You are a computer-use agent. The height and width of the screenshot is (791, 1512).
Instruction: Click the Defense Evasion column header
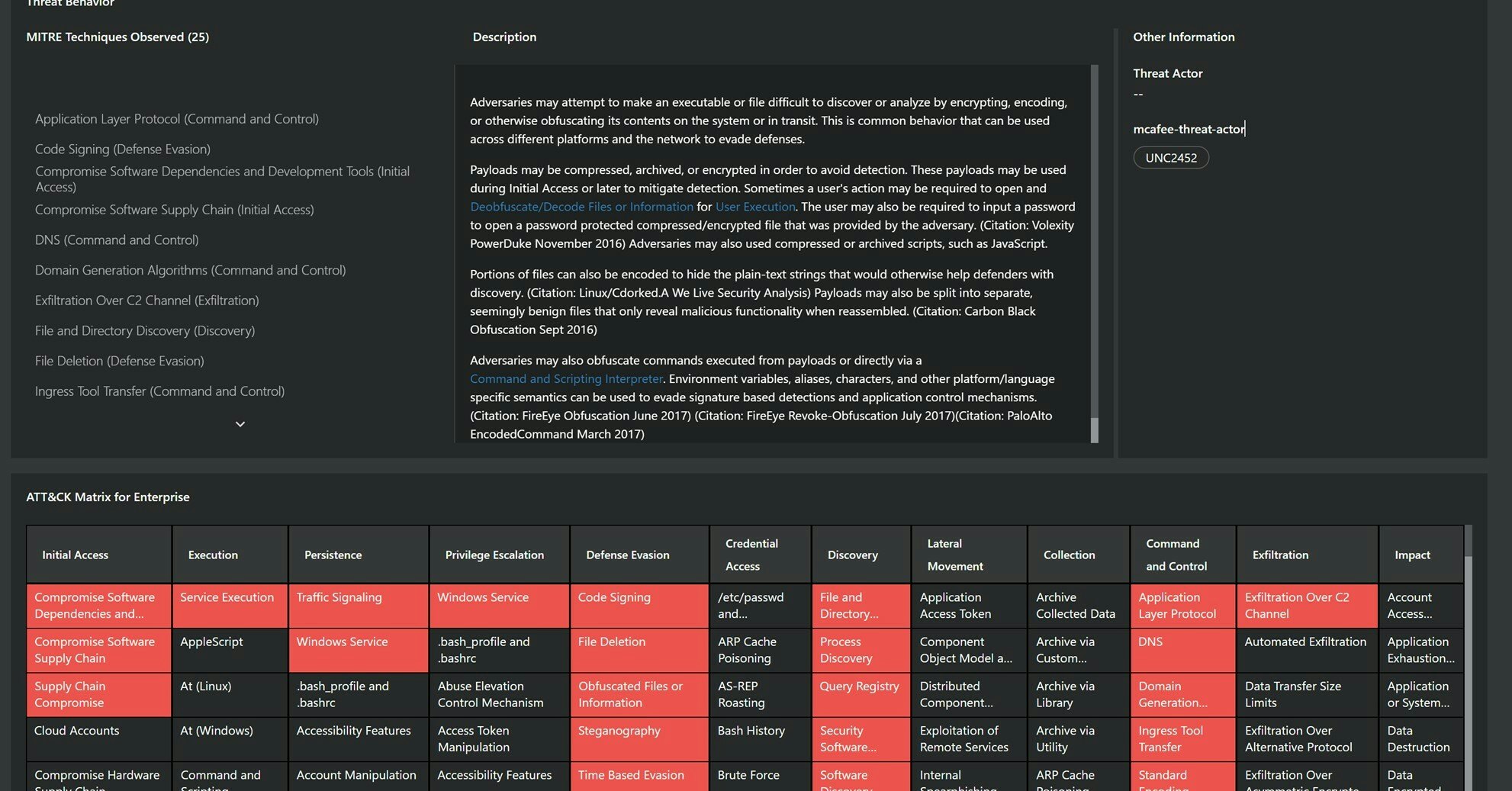[639, 555]
